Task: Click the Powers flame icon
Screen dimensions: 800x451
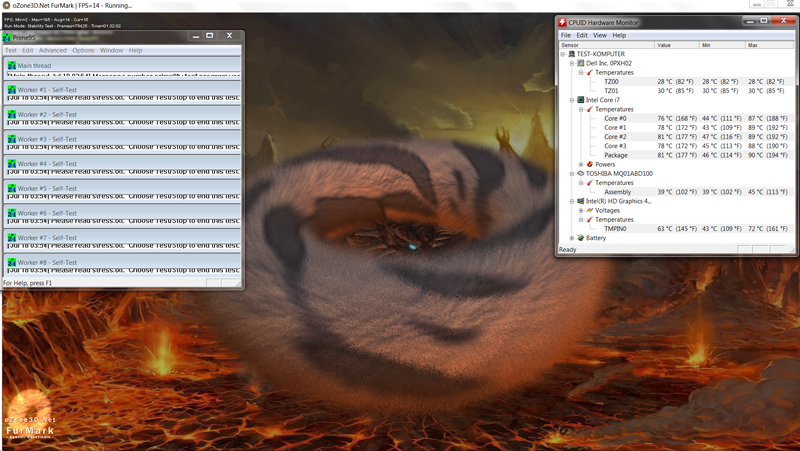Action: tap(590, 164)
